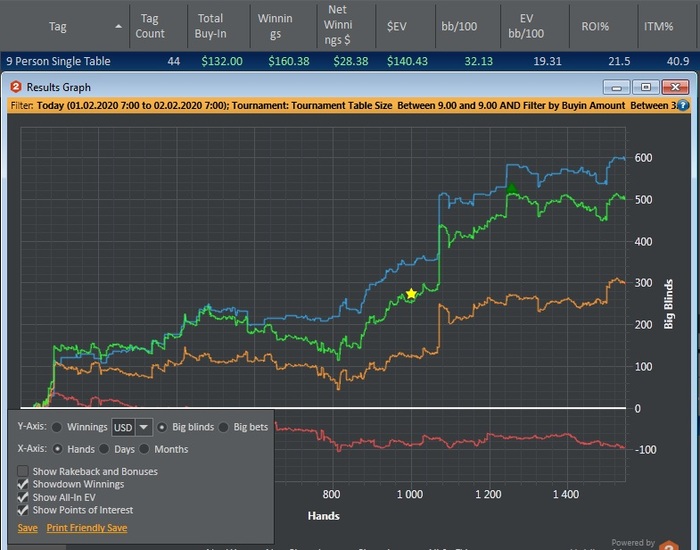Toggle Show Points of Interest checkbox
700x550 pixels.
coord(23,510)
